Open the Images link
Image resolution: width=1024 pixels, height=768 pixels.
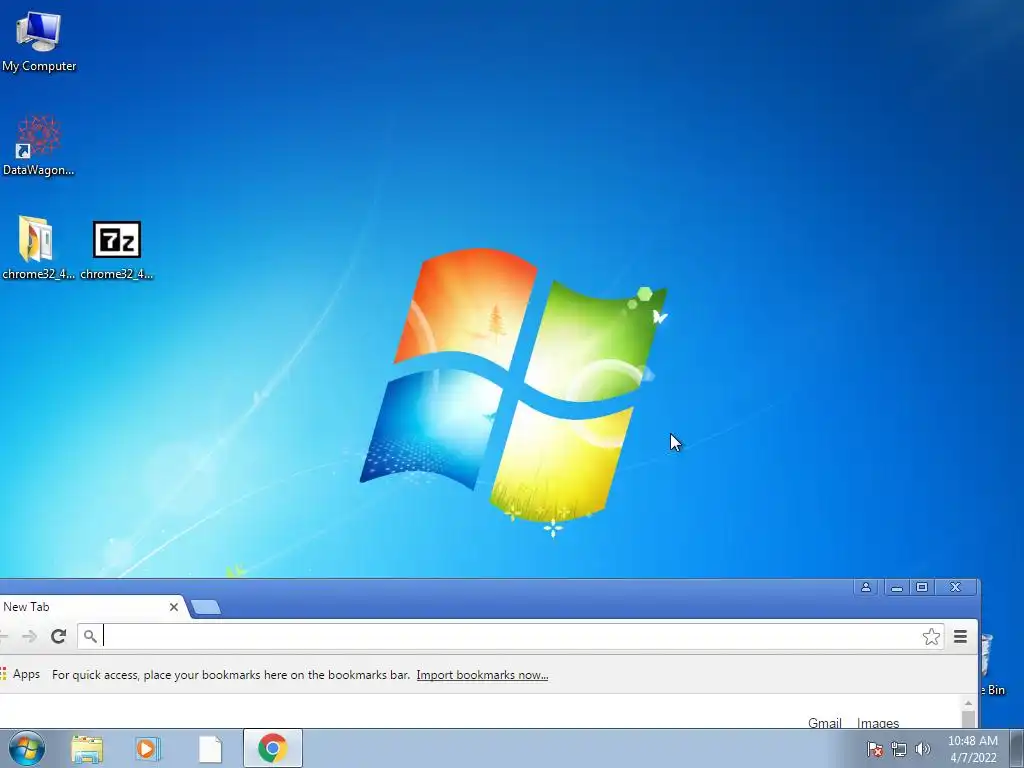pos(878,722)
